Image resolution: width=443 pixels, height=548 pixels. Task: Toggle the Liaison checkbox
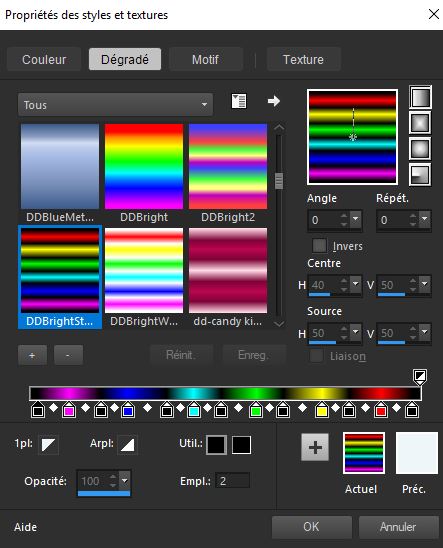317,356
